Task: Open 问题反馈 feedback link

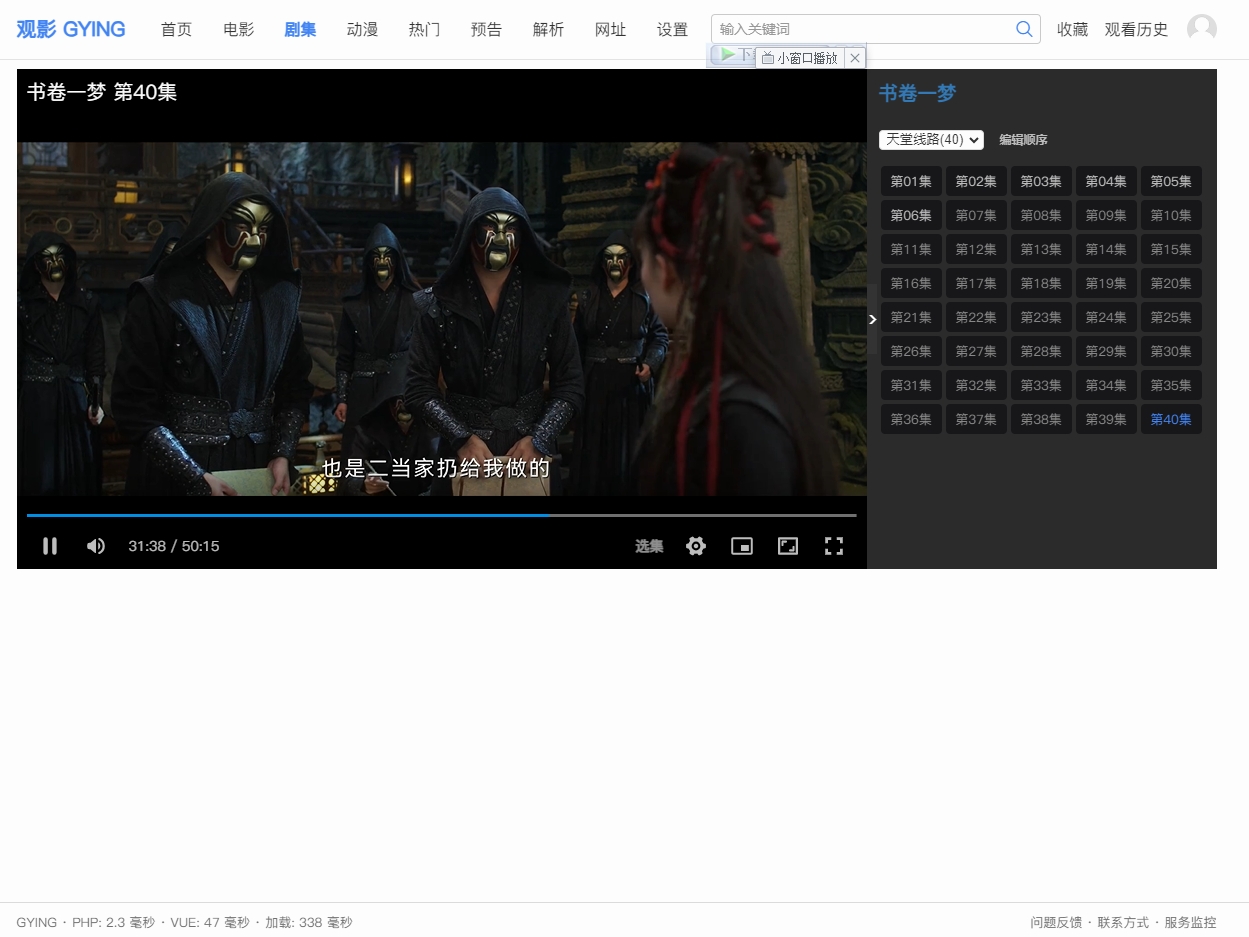Action: coord(1056,922)
